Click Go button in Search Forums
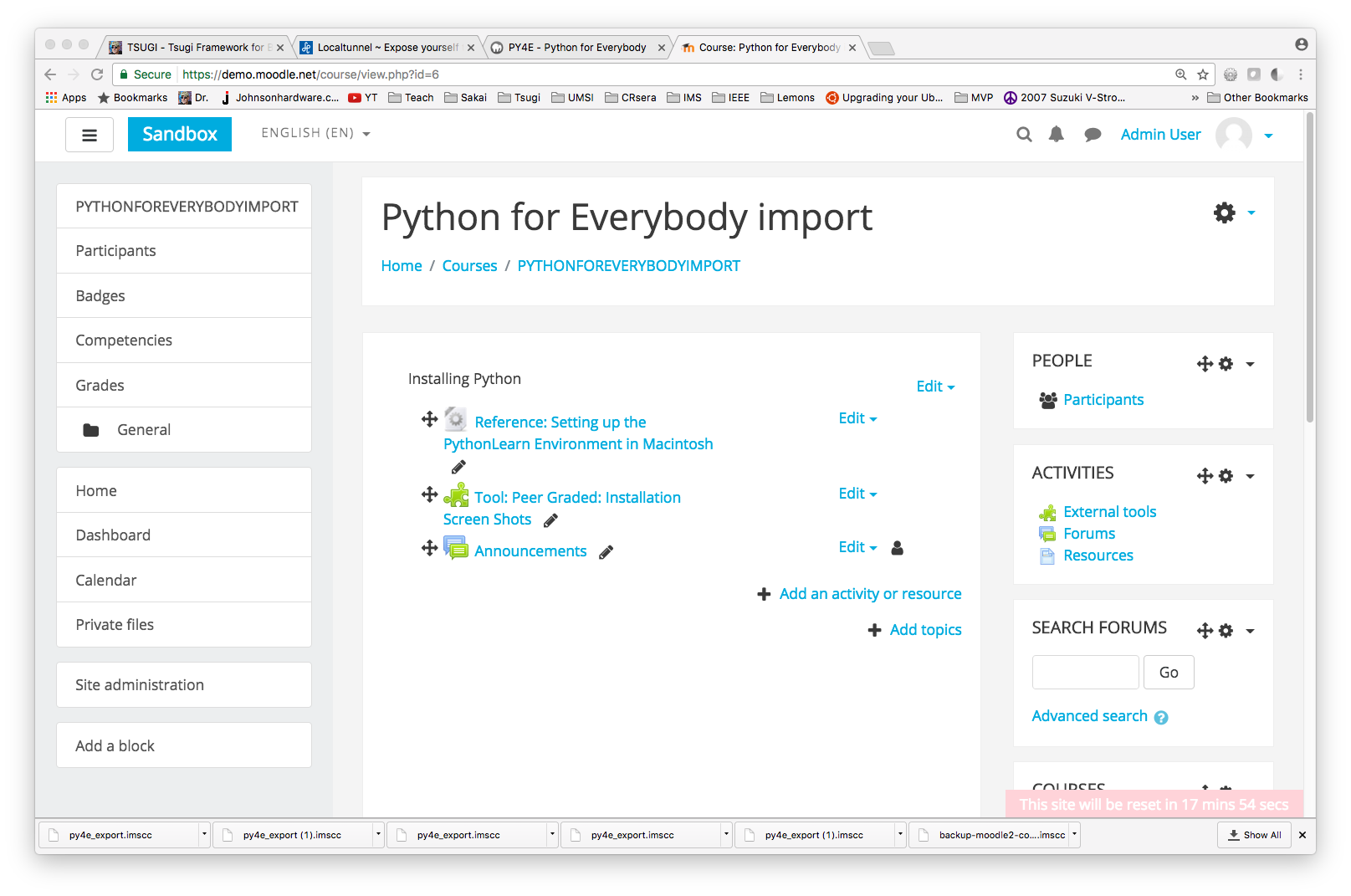 (1169, 673)
